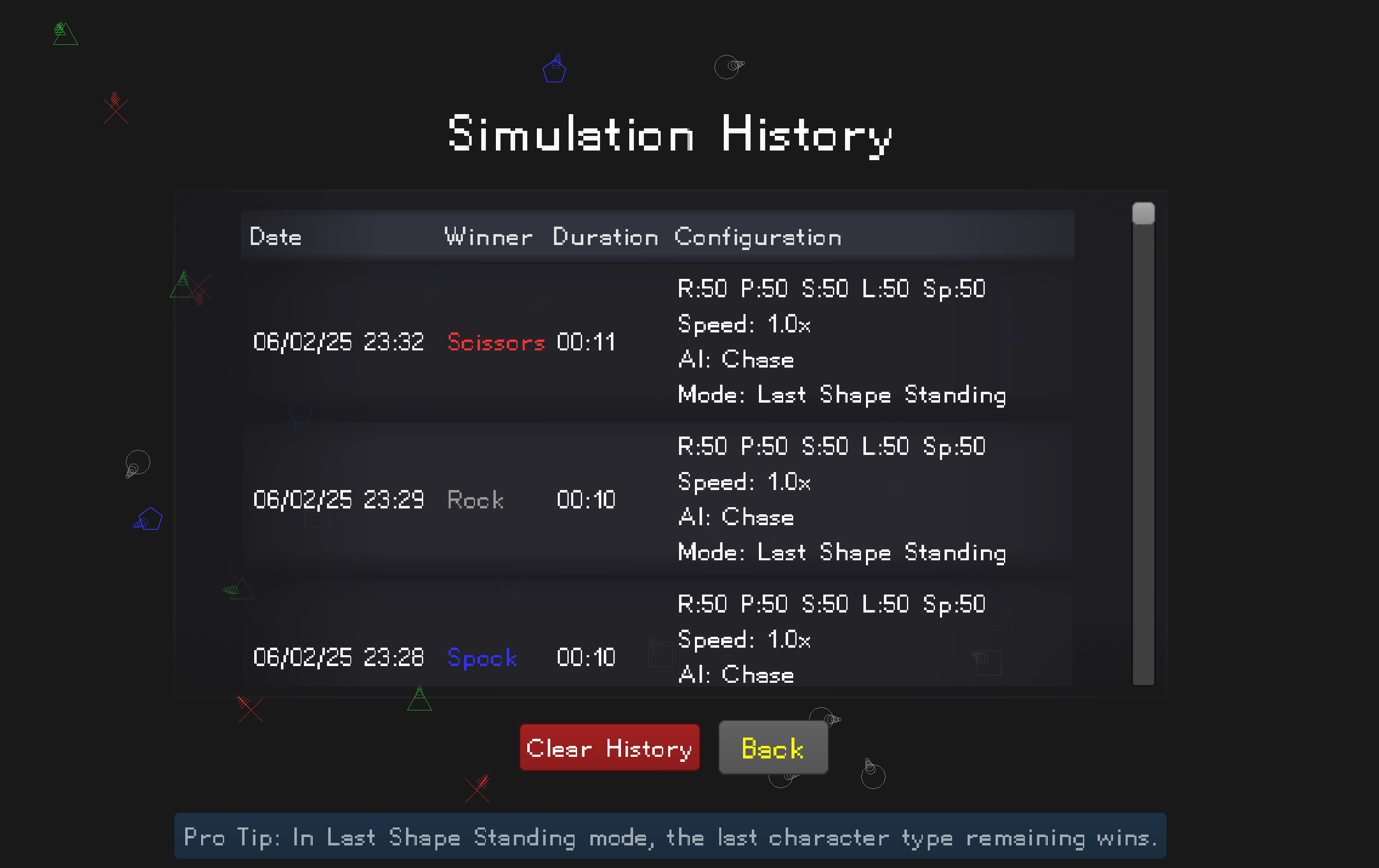Image resolution: width=1379 pixels, height=868 pixels.
Task: Select the 06/02/25 23:32 date entry
Action: 338,342
